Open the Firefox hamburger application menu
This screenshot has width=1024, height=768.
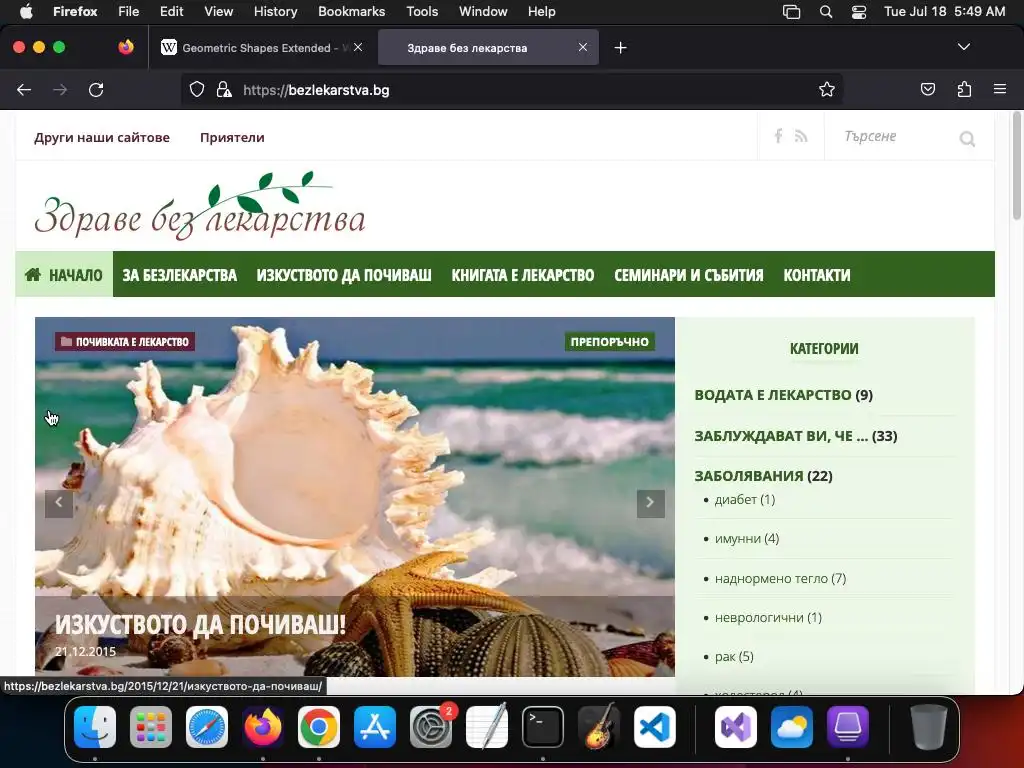click(1000, 89)
